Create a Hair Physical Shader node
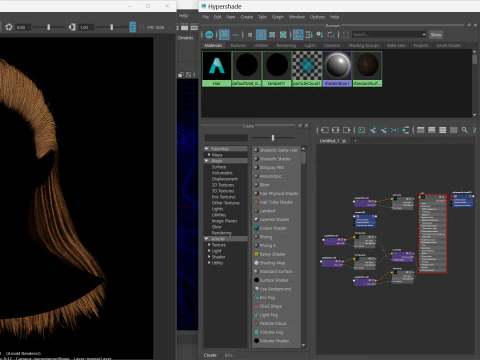 [x=276, y=193]
